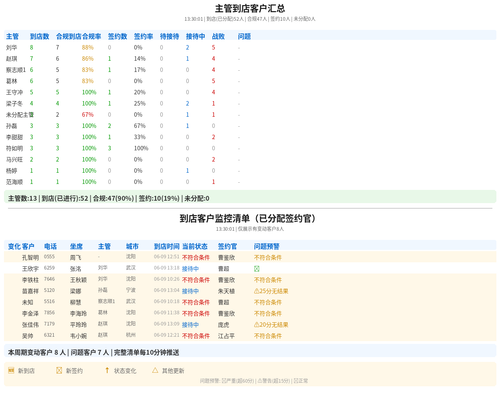Click the red 67% compliance rate value
The image size is (500, 403).
tap(88, 115)
